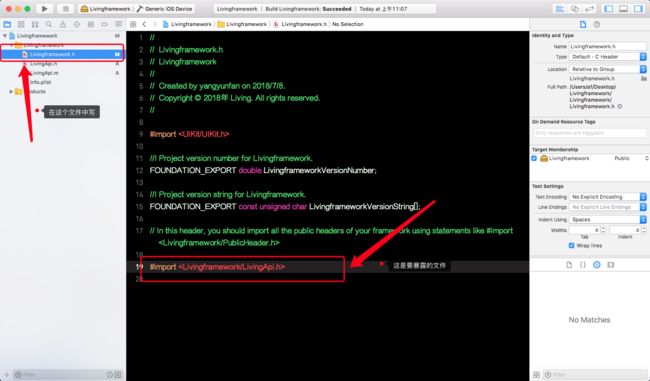
Task: Click No Selection in jump bar
Action: click(348, 24)
